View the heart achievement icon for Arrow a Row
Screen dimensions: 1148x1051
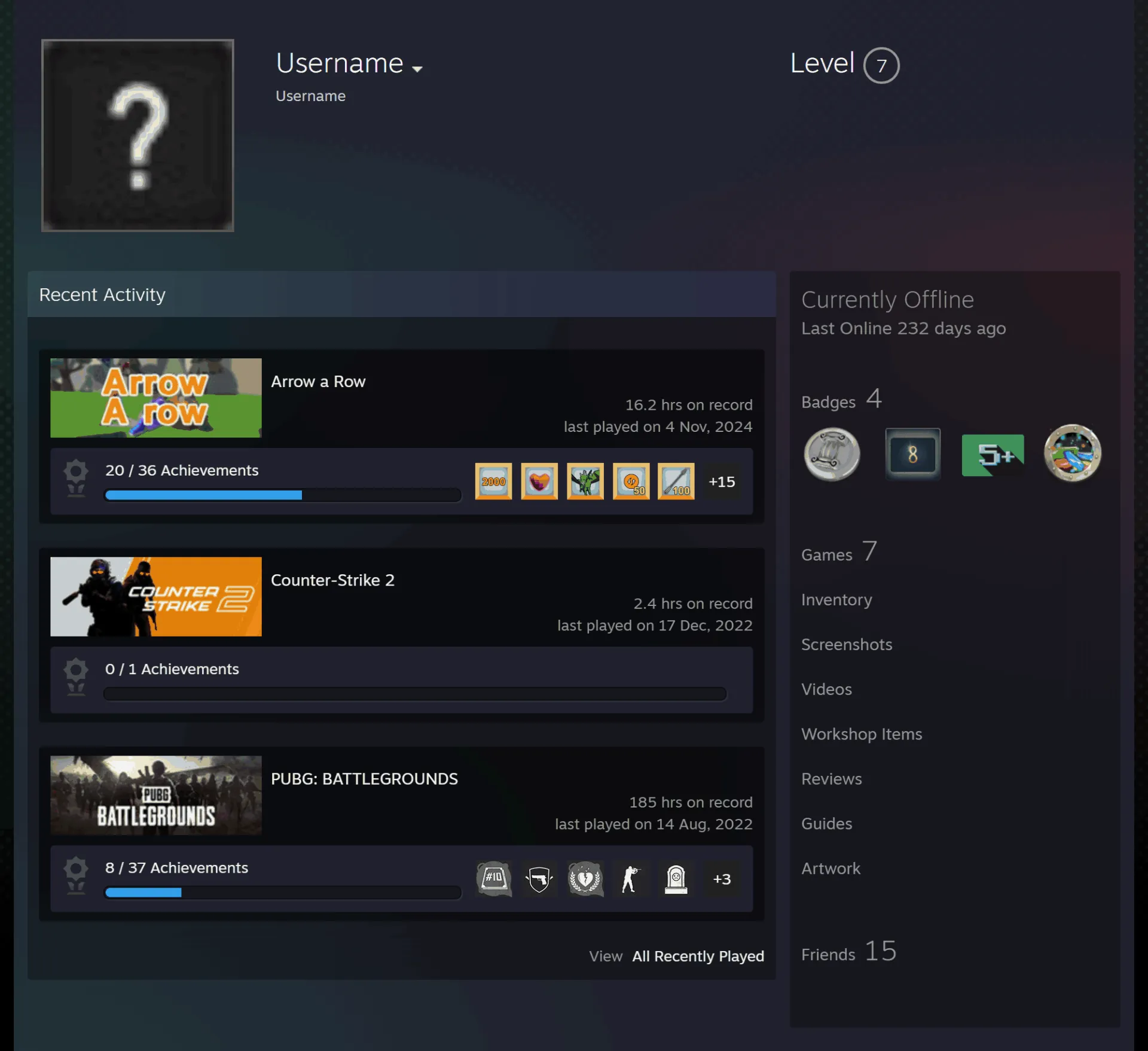coord(539,481)
